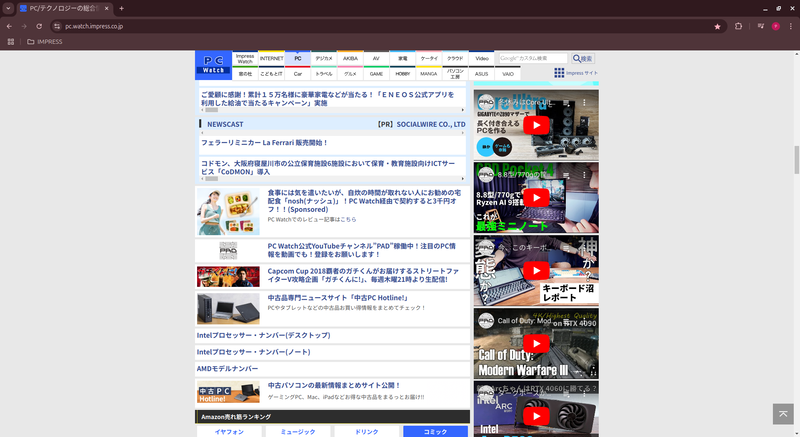Viewport: 800px width, 437px height.
Task: Open the INTERNET nav tab
Action: click(x=271, y=59)
